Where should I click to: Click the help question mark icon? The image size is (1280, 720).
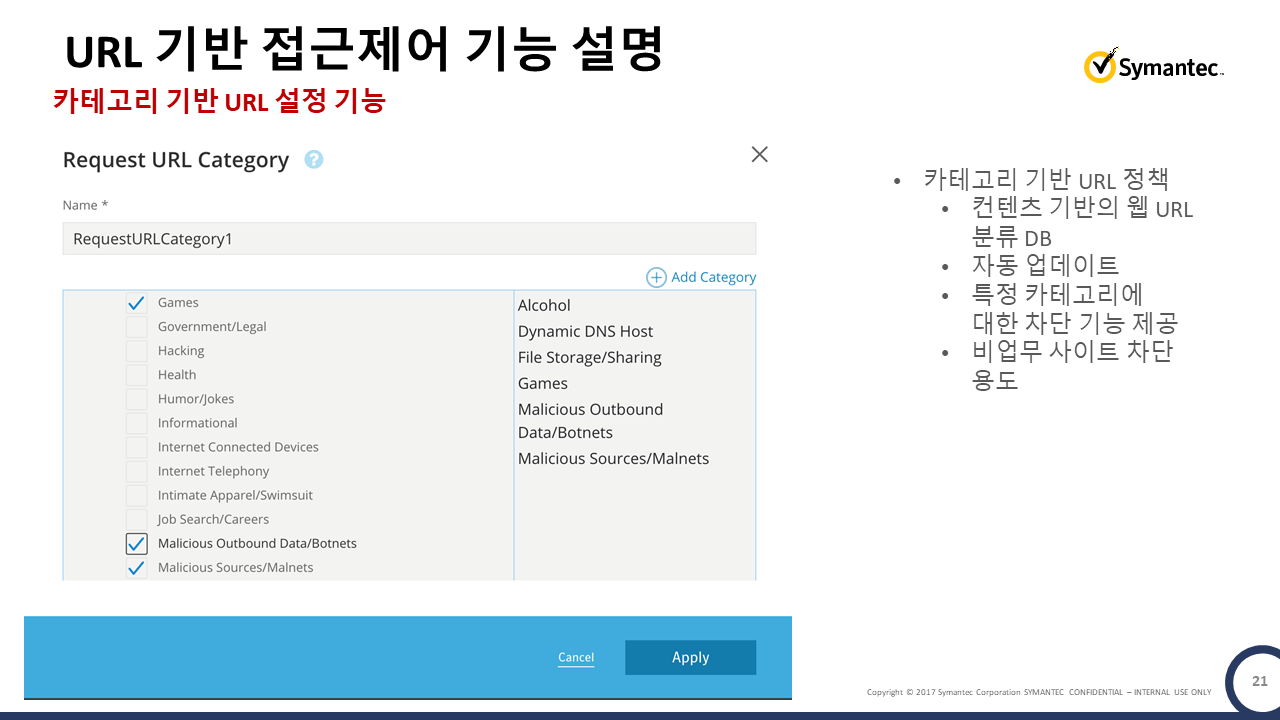coord(314,160)
